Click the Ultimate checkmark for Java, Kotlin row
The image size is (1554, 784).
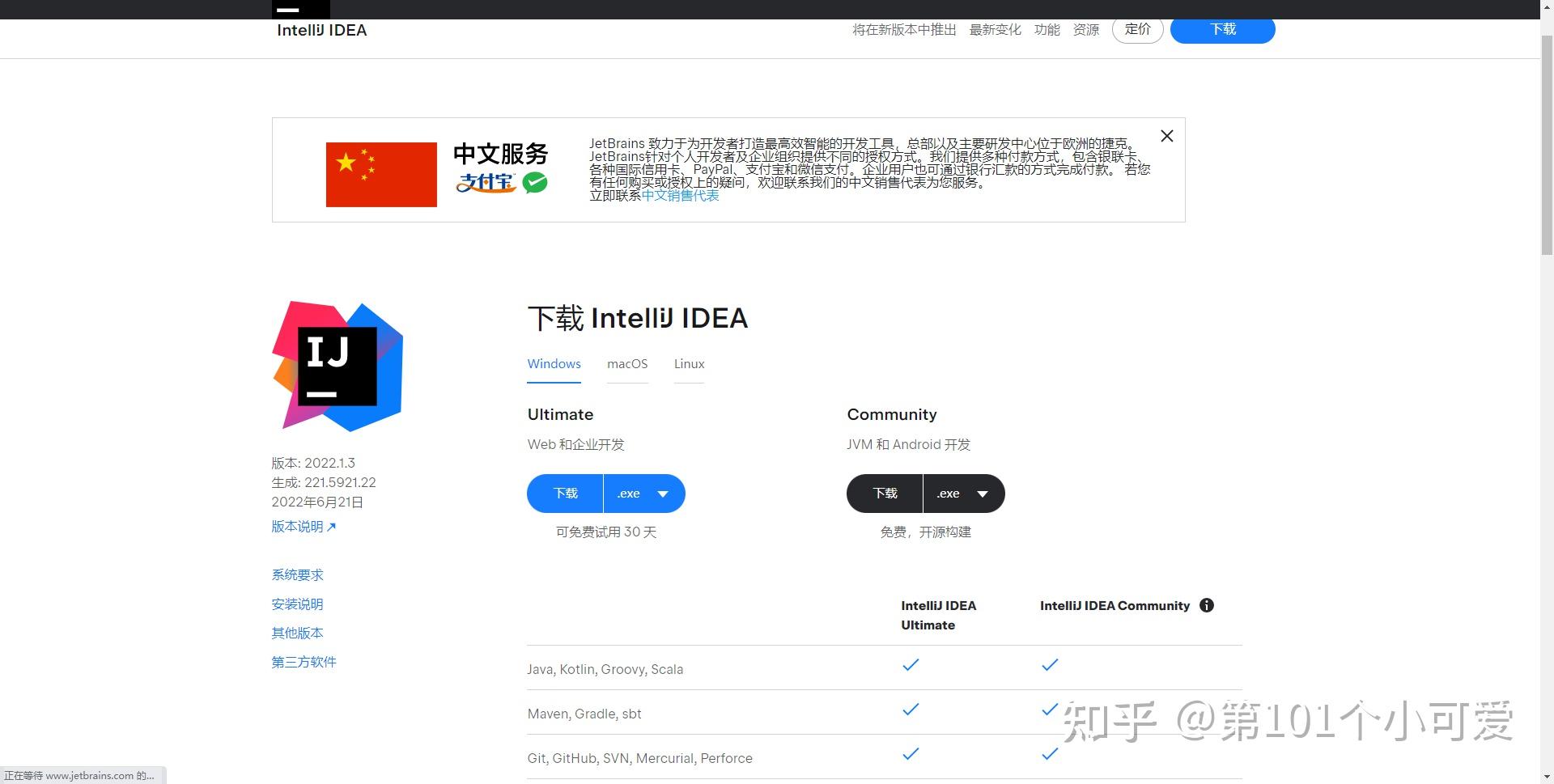(910, 665)
